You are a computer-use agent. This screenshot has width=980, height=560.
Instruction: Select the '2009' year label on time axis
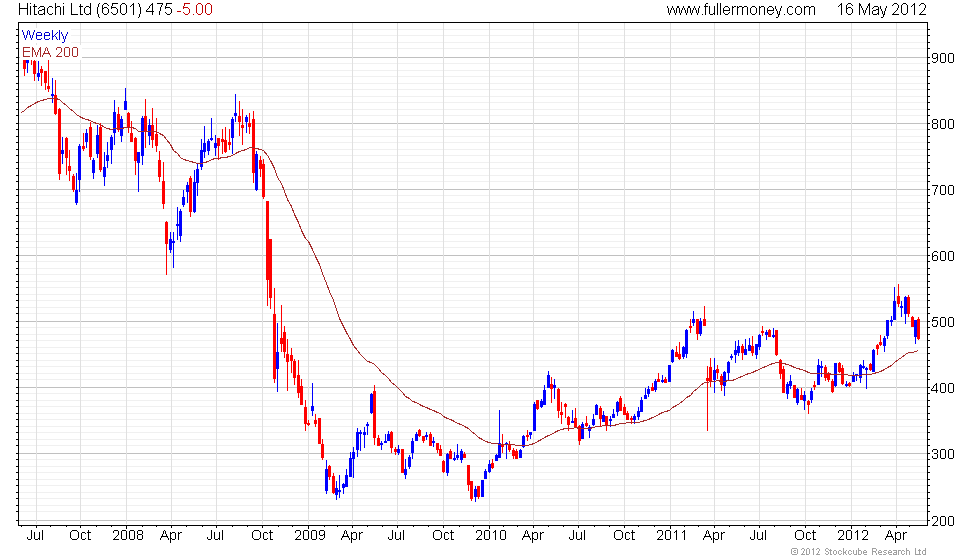pyautogui.click(x=309, y=536)
